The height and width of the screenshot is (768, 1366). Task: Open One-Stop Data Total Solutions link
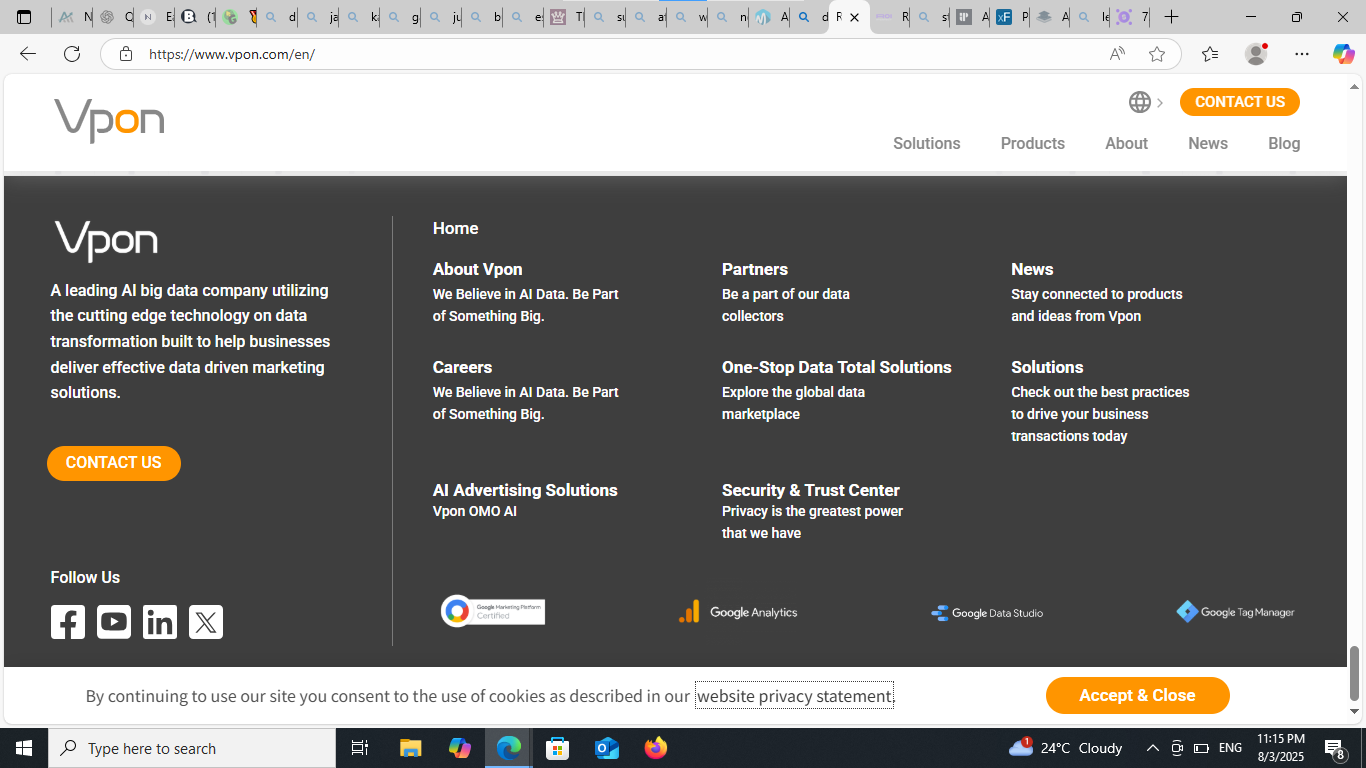tap(837, 367)
